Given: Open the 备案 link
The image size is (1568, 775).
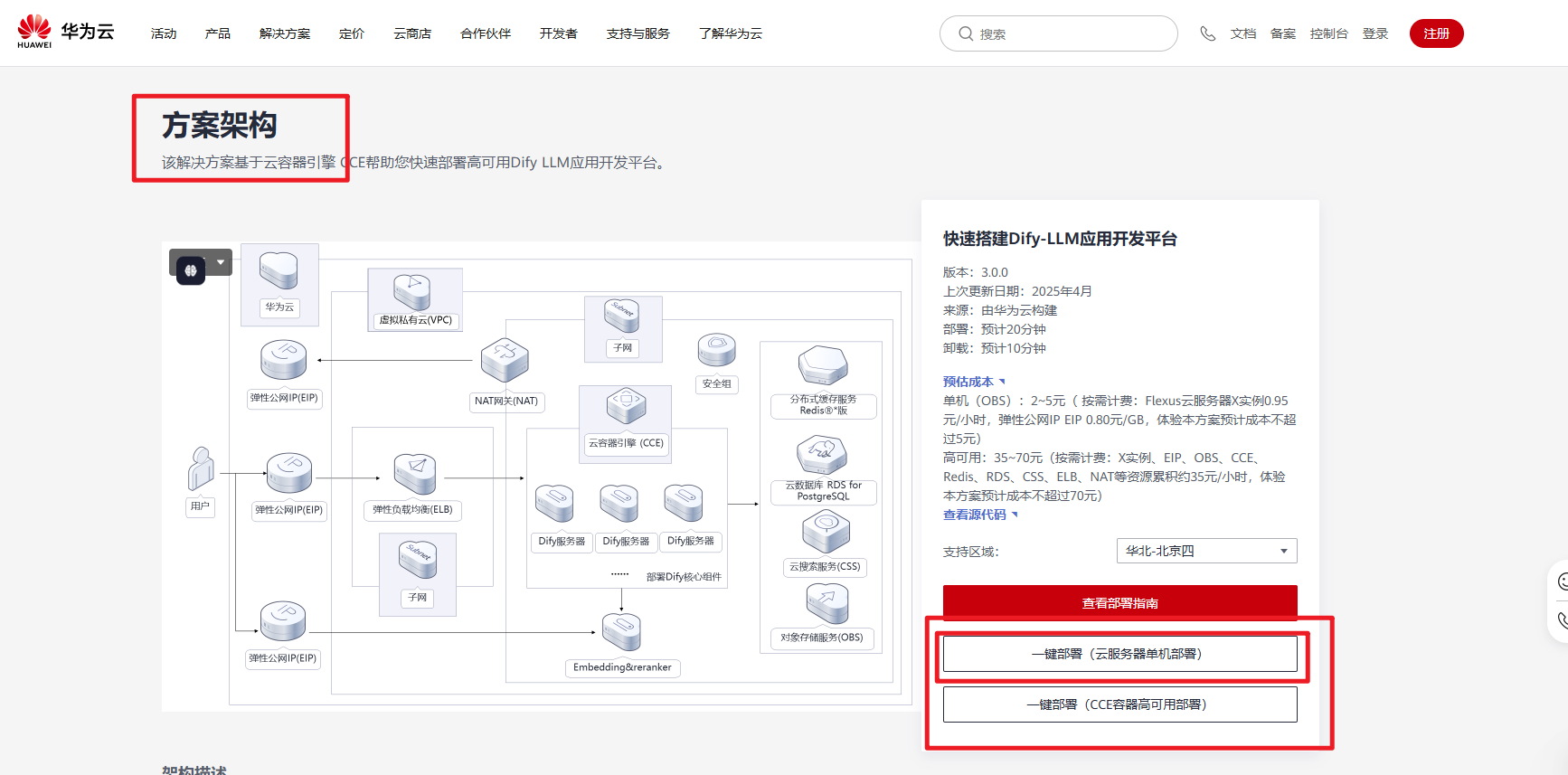Looking at the screenshot, I should click(x=1283, y=33).
